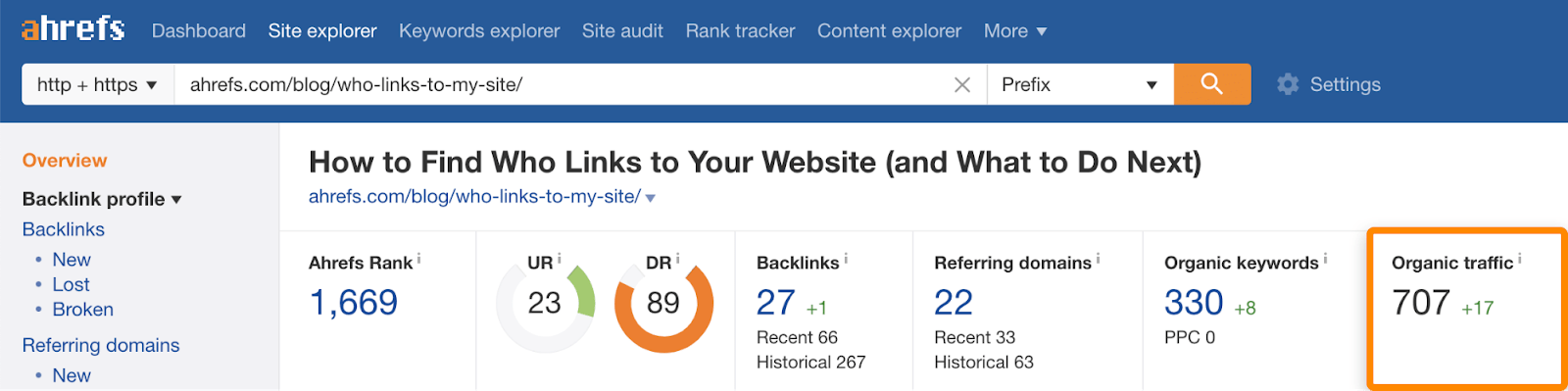The image size is (1568, 391).
Task: Click the Broken backlinks link
Action: point(82,310)
